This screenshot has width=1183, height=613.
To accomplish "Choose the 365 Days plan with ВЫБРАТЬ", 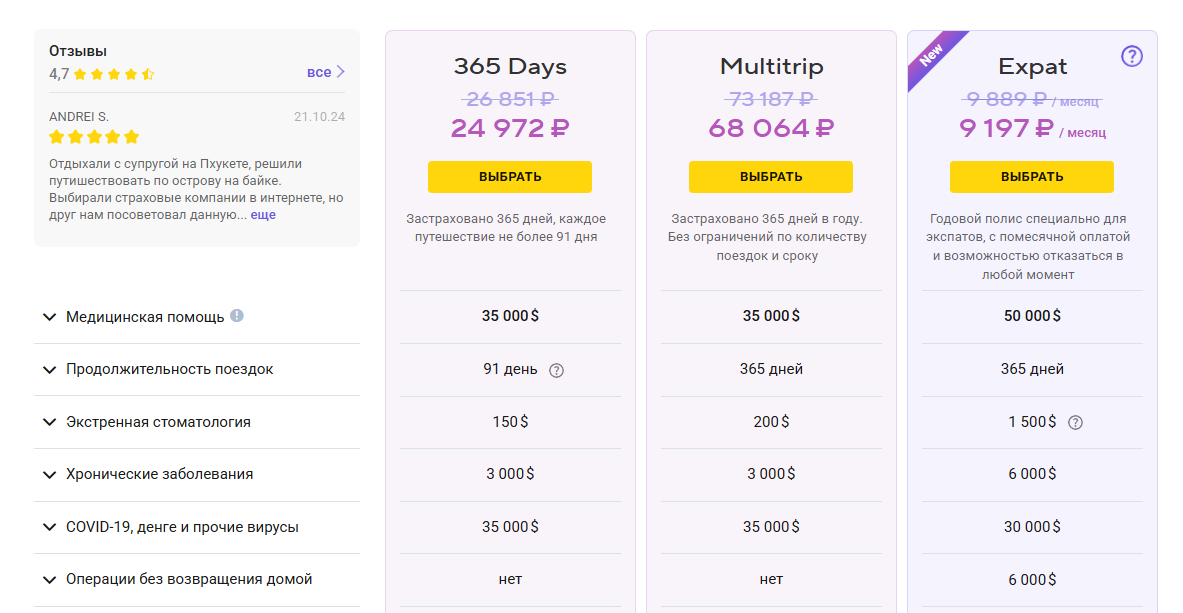I will [510, 177].
